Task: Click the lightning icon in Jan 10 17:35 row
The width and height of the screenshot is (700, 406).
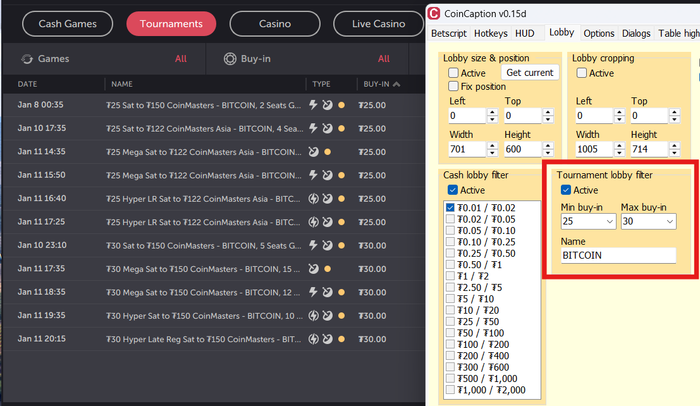Action: coord(313,129)
